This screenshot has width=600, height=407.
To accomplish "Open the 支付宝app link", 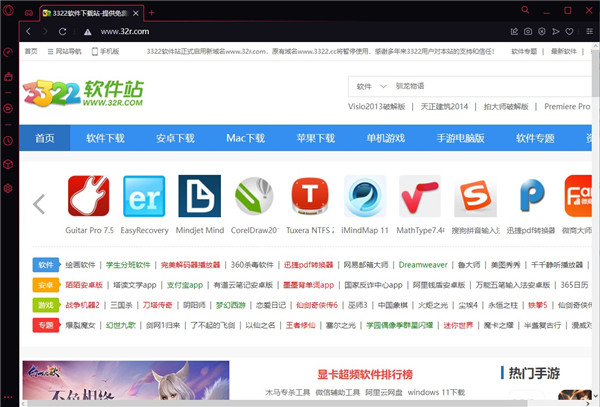I will point(185,285).
